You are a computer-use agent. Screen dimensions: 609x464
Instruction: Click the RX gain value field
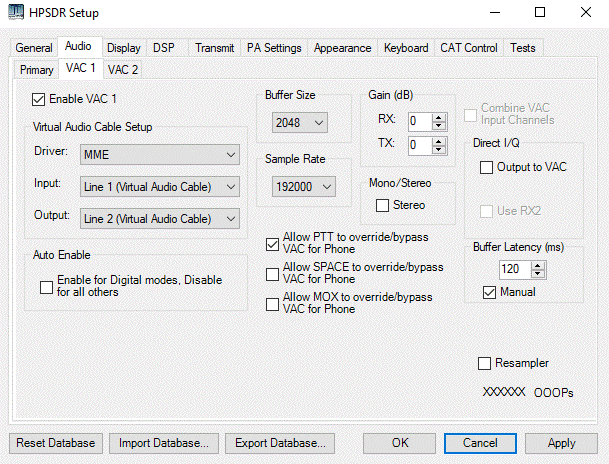tap(420, 122)
